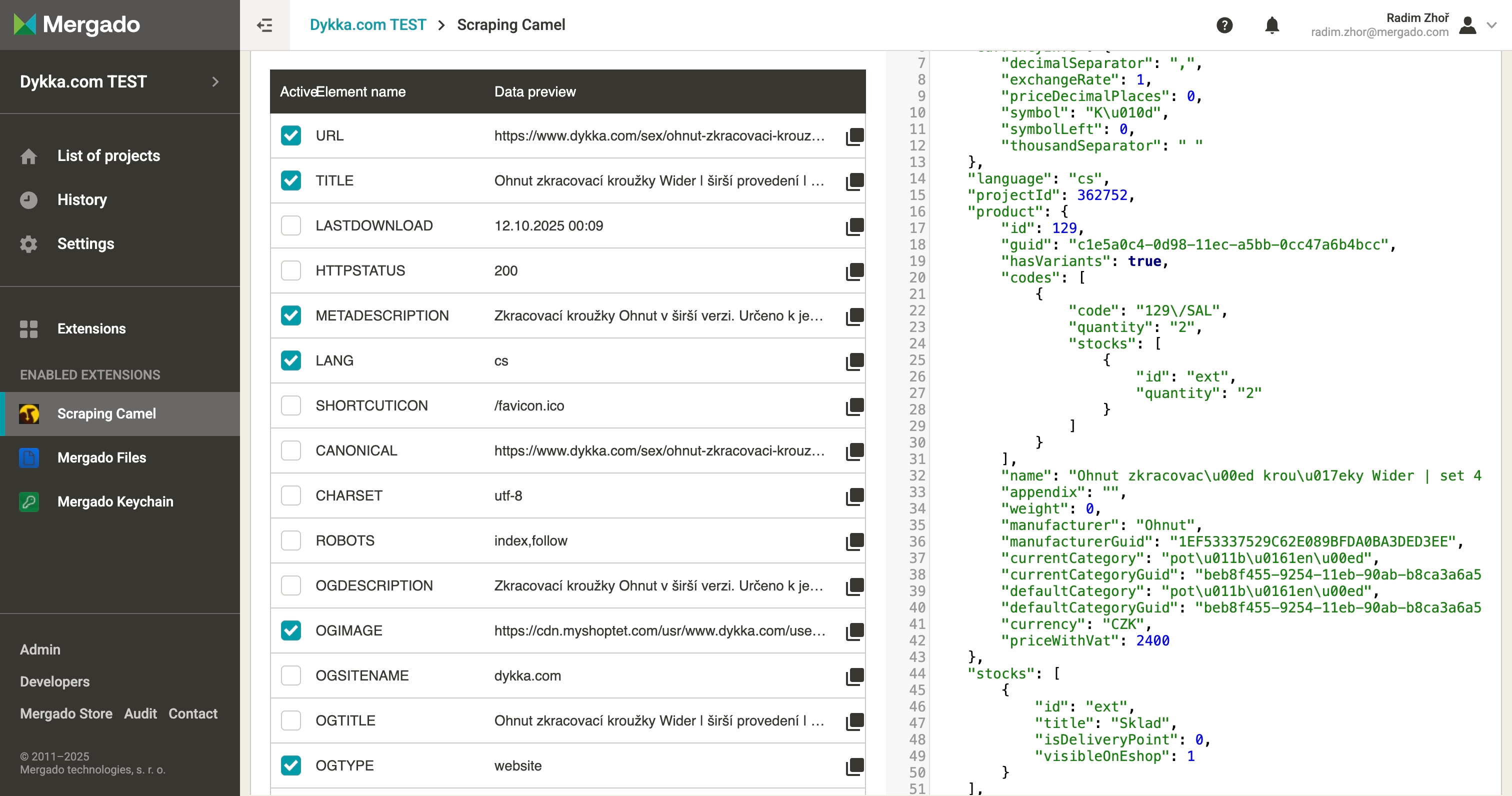This screenshot has height=796, width=1512.
Task: Open the help question mark icon
Action: click(x=1224, y=25)
